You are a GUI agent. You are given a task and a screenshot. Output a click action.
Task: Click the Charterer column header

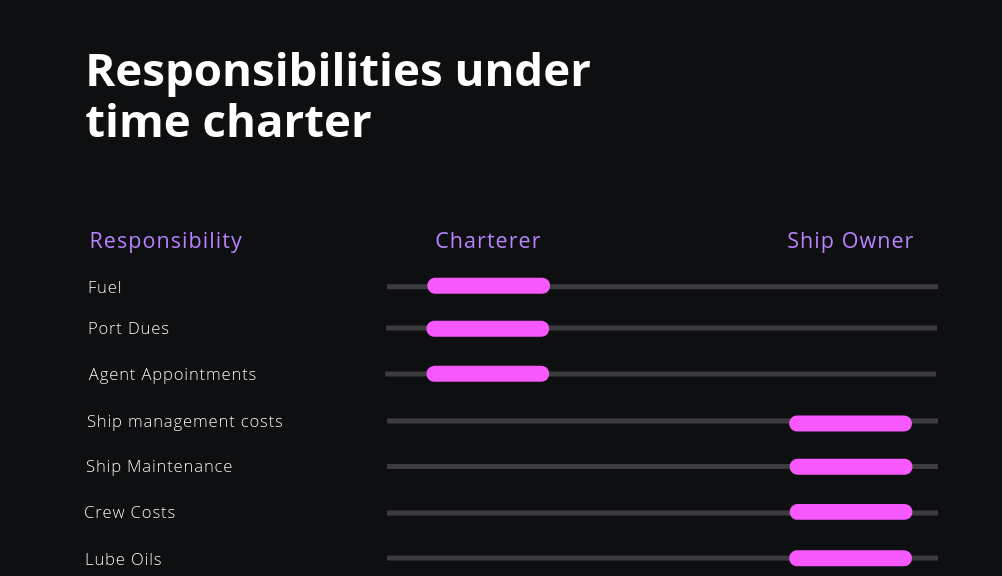pos(488,240)
